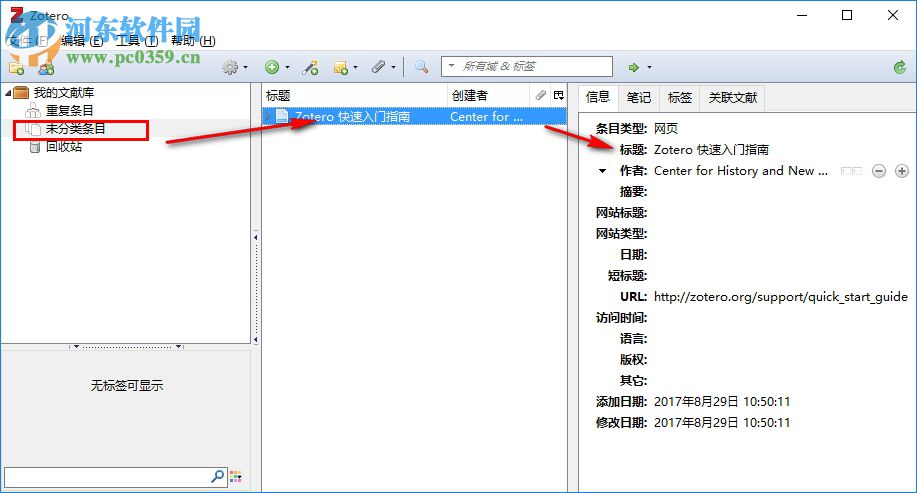Click the empty 日期 field
Screen dimensions: 917x493
[x=781, y=255]
